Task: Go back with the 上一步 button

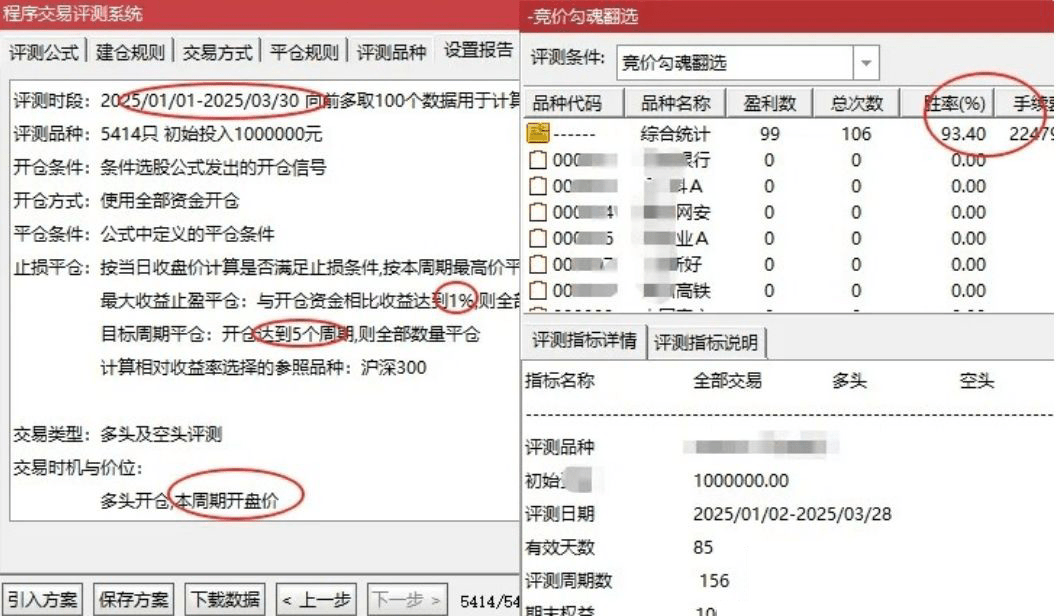Action: click(x=317, y=599)
